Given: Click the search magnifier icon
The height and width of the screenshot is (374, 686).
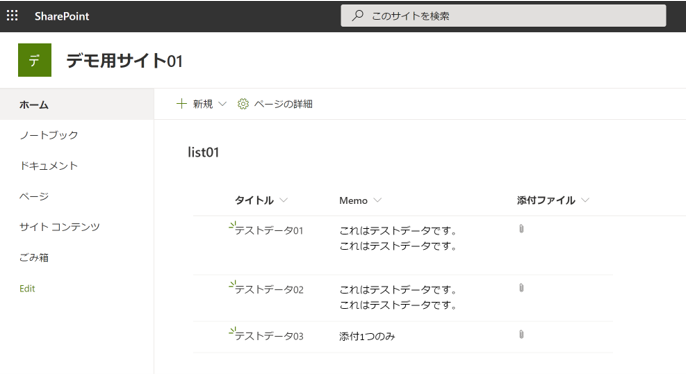Looking at the screenshot, I should tap(357, 16).
